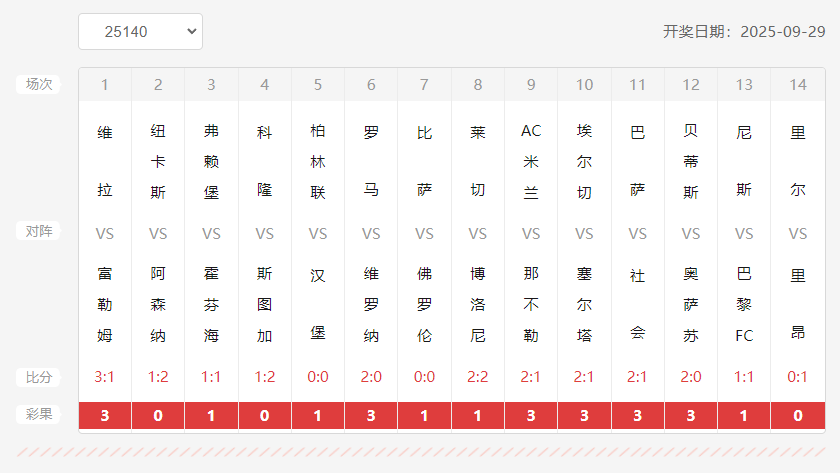Image resolution: width=840 pixels, height=473 pixels.
Task: Click the VS text in match 6
Action: pos(371,233)
